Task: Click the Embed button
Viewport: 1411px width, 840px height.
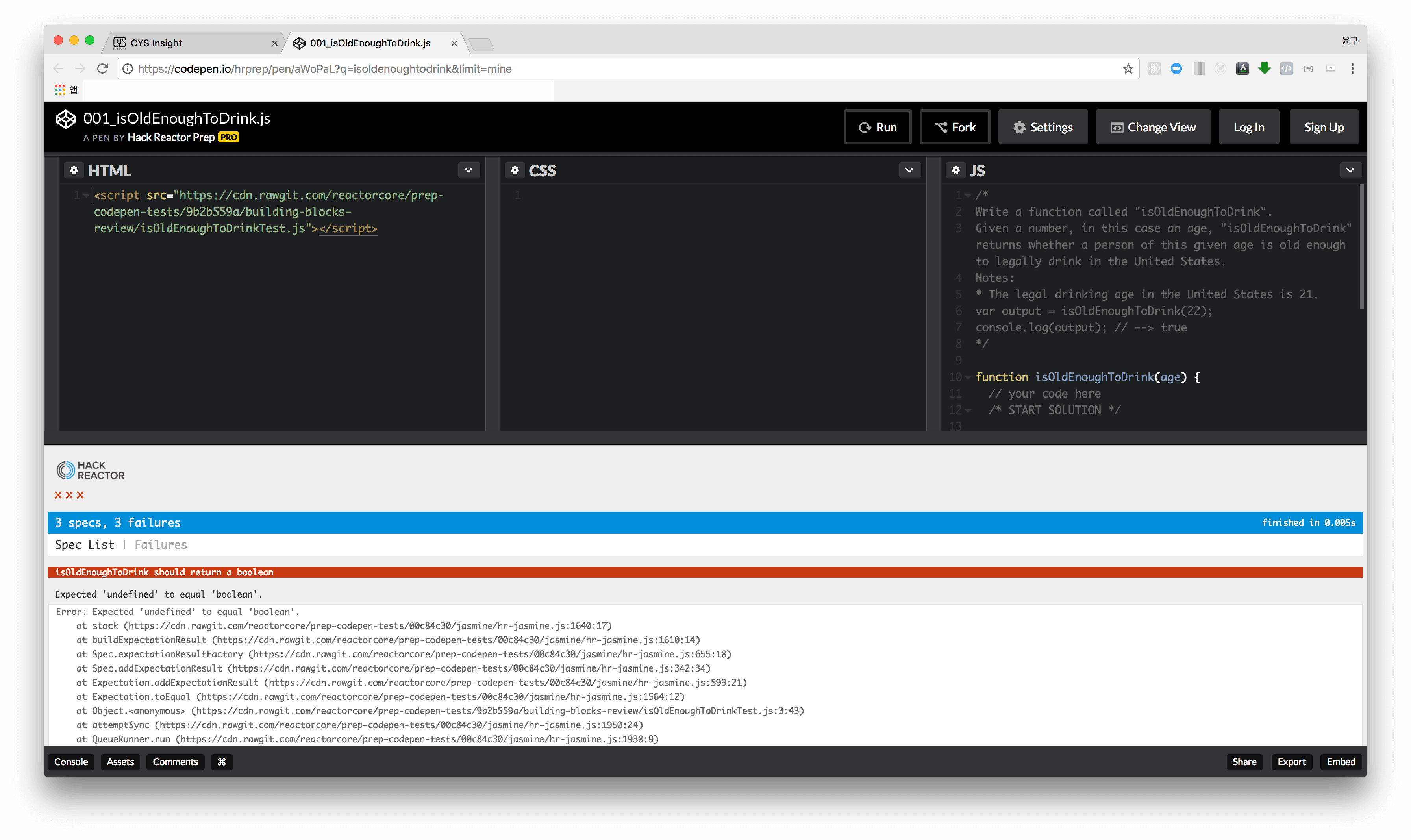Action: [x=1341, y=762]
